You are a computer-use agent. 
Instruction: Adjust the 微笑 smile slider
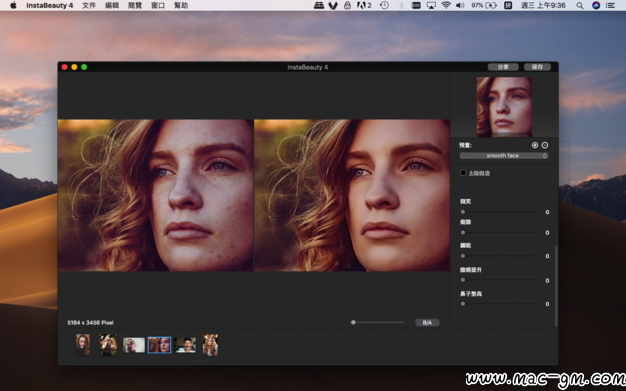tap(500, 212)
